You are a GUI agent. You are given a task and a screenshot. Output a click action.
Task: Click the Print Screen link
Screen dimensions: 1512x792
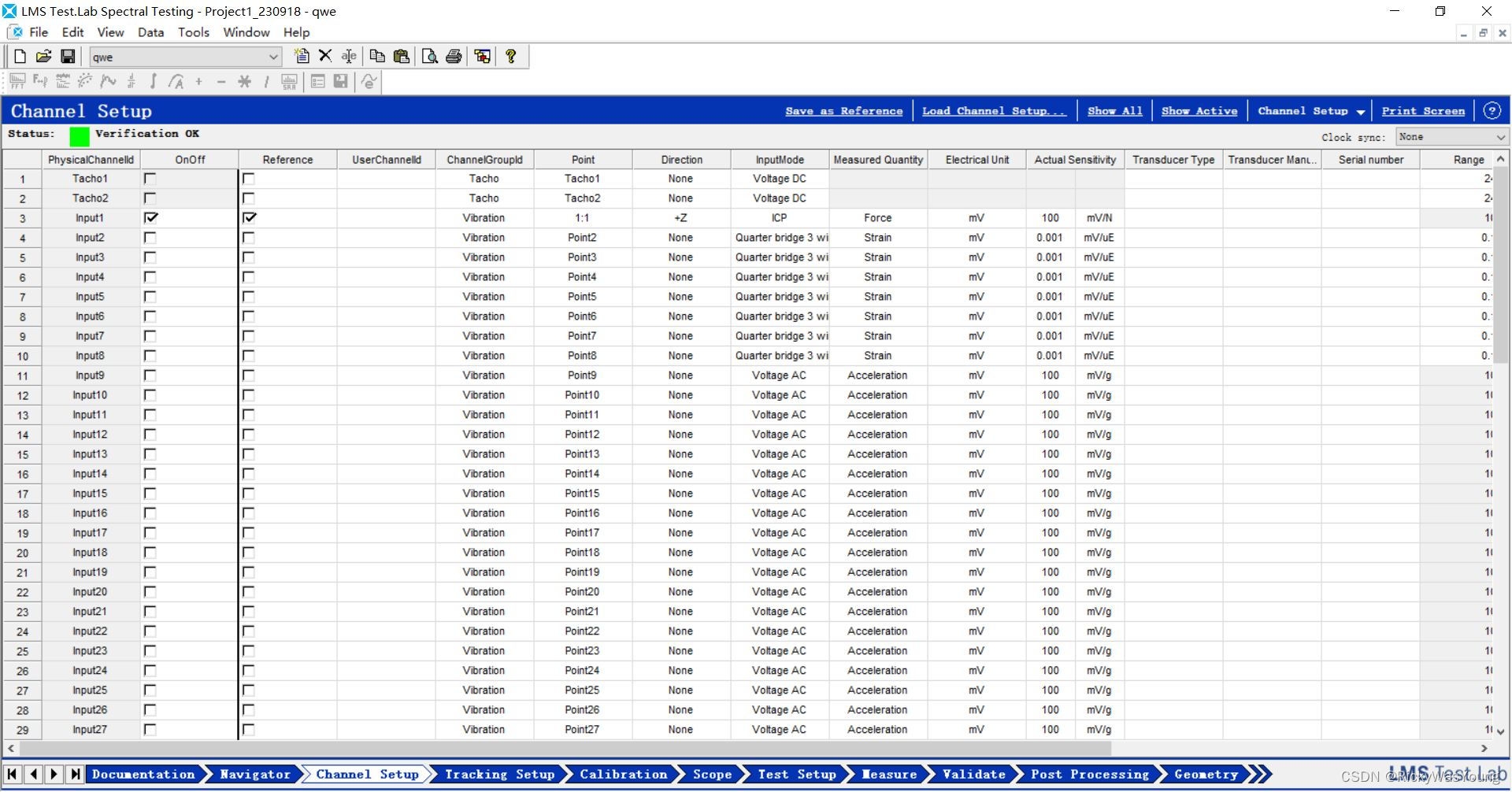point(1423,111)
